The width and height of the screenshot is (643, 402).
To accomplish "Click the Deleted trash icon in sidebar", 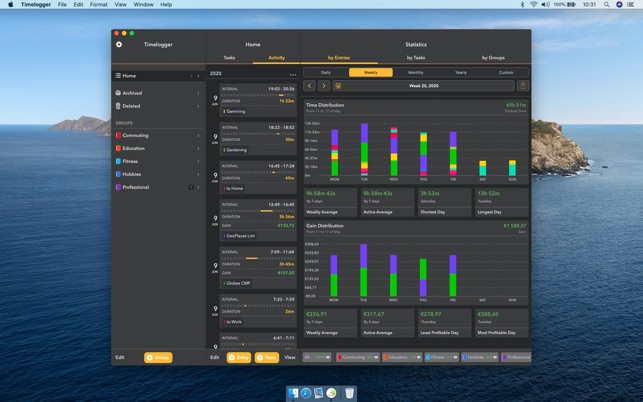I will [x=118, y=106].
